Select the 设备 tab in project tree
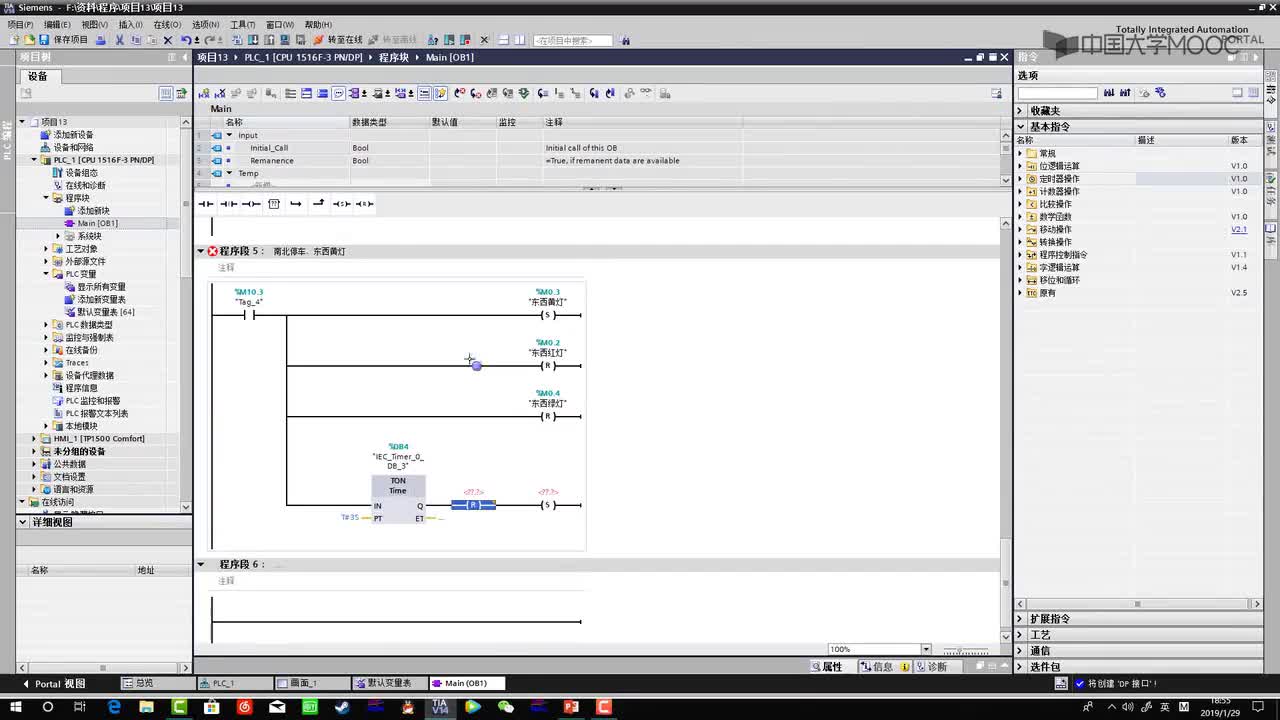Screen dimensions: 1280x720 point(38,76)
